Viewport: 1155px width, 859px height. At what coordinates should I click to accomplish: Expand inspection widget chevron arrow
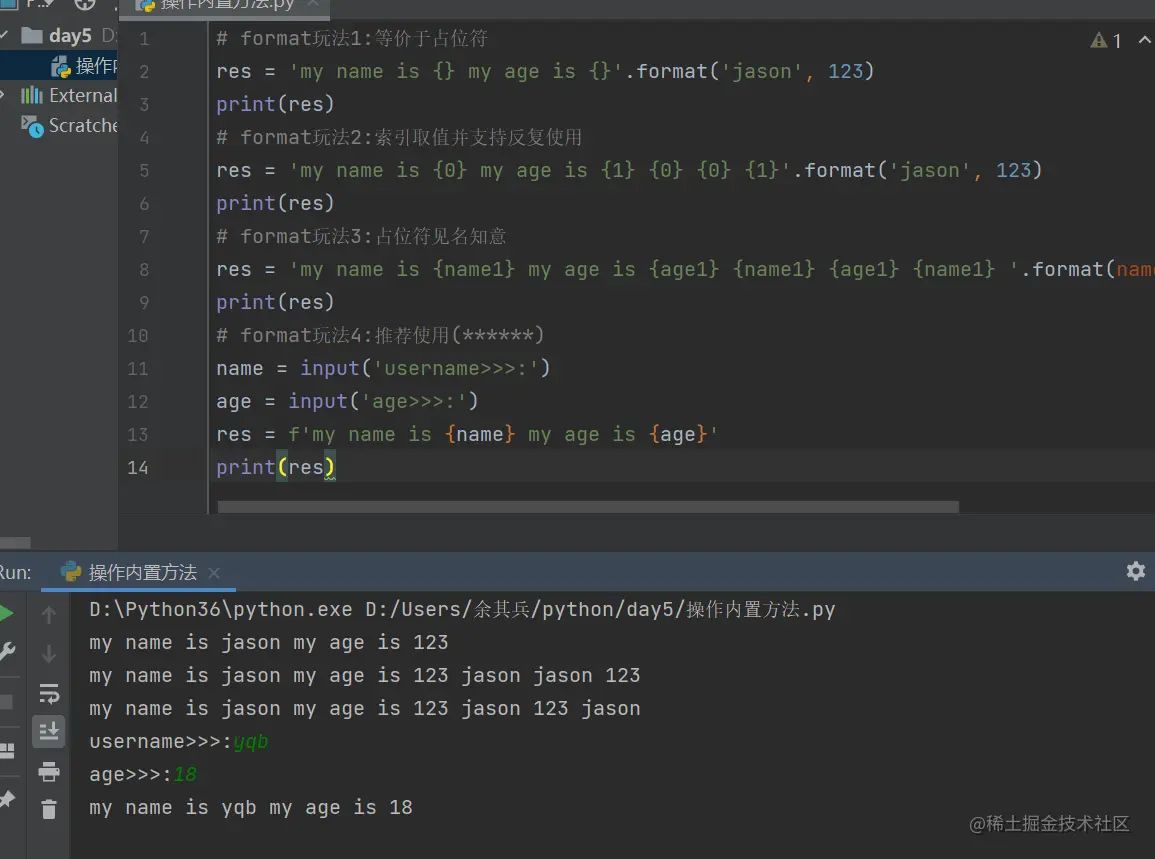click(x=1145, y=40)
